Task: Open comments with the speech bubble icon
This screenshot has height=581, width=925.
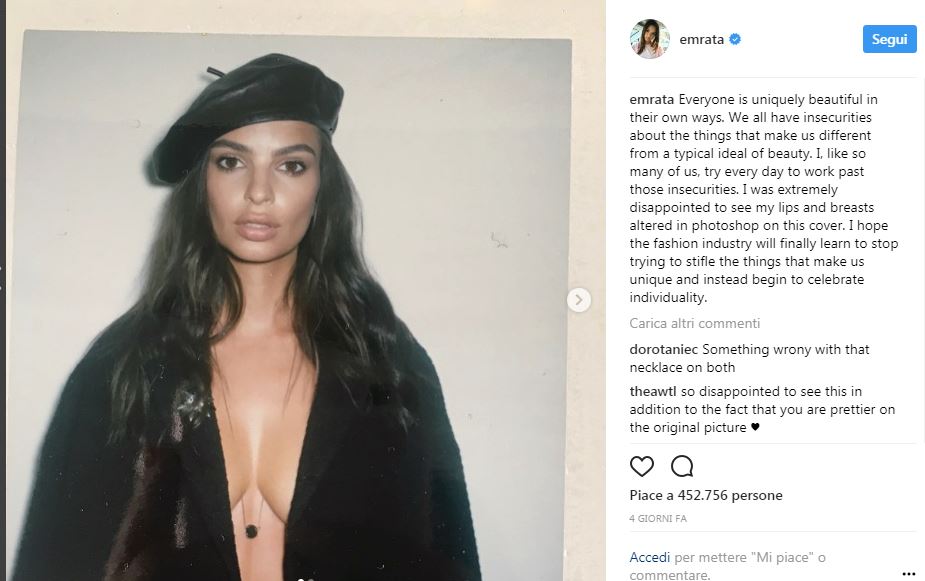Action: 682,467
